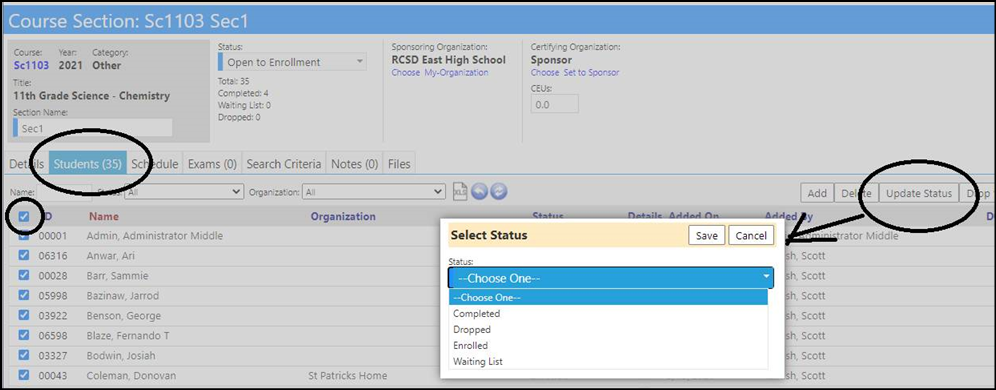Uncheck the Barr, Sammie row checkbox
The width and height of the screenshot is (996, 390).
[24, 275]
